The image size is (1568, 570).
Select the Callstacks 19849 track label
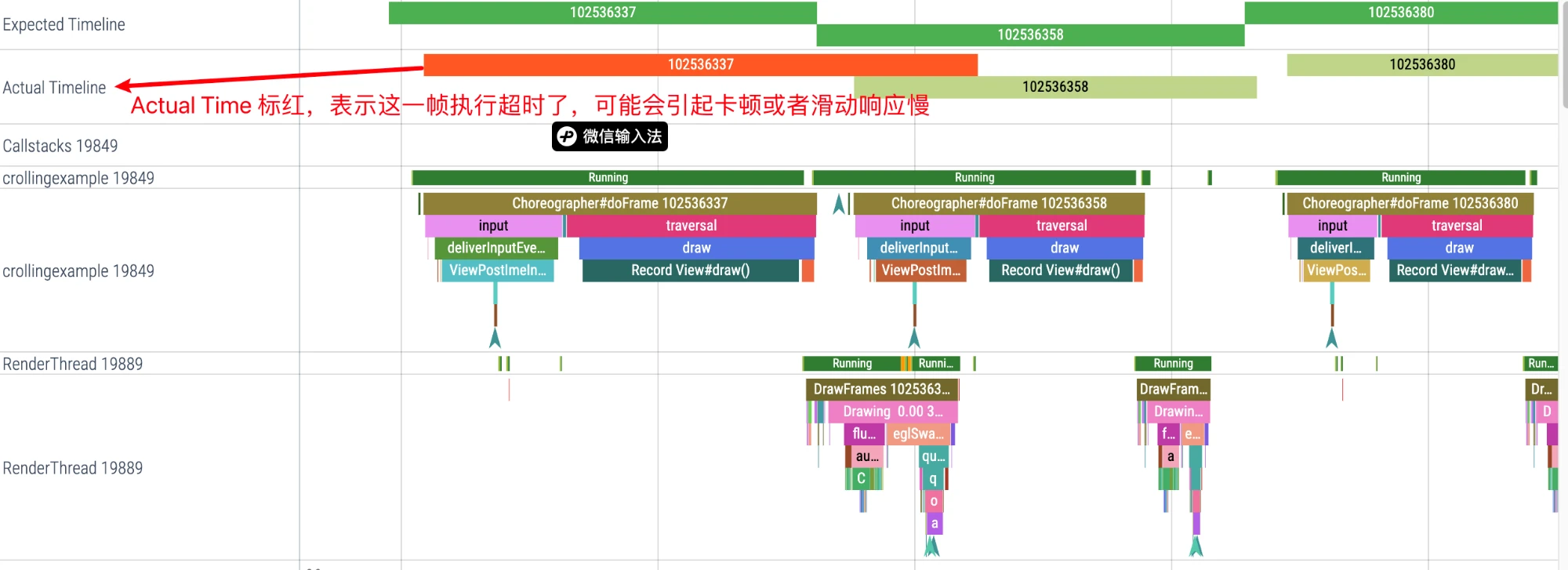tap(60, 146)
